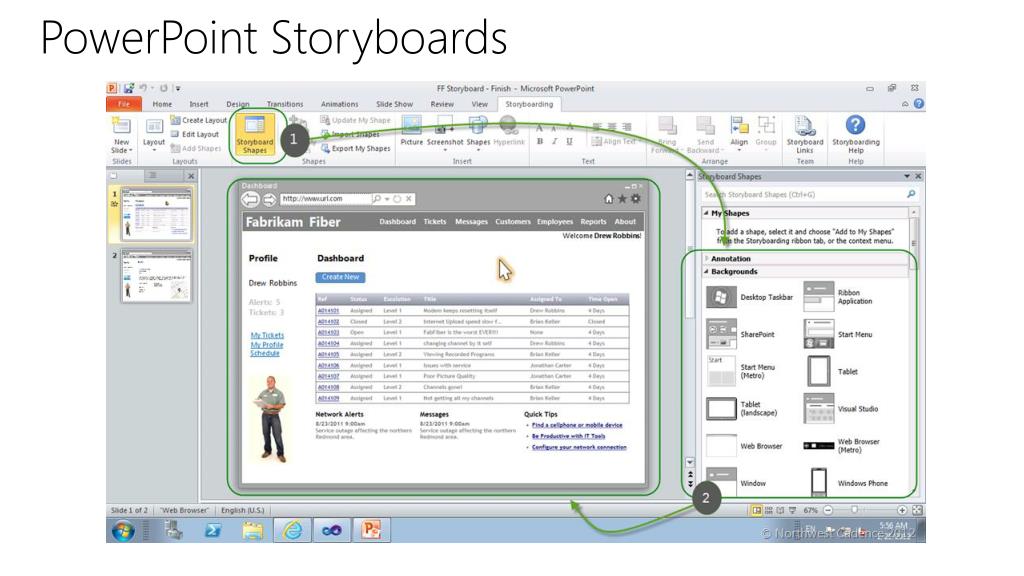
Task: Toggle Italic text formatting
Action: tap(554, 141)
